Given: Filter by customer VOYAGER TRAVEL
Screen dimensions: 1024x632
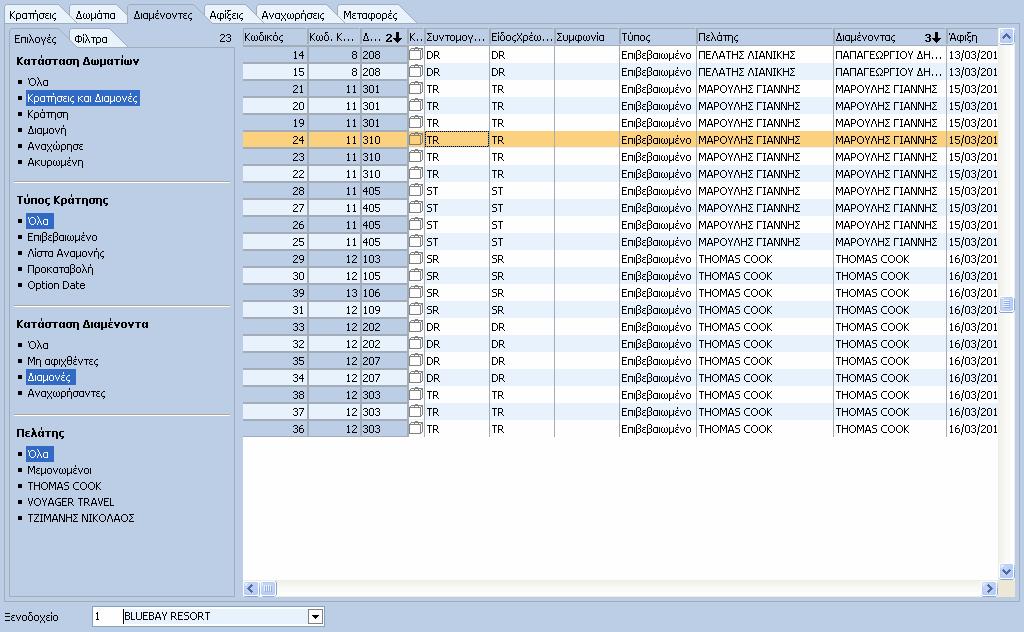Looking at the screenshot, I should point(71,501).
